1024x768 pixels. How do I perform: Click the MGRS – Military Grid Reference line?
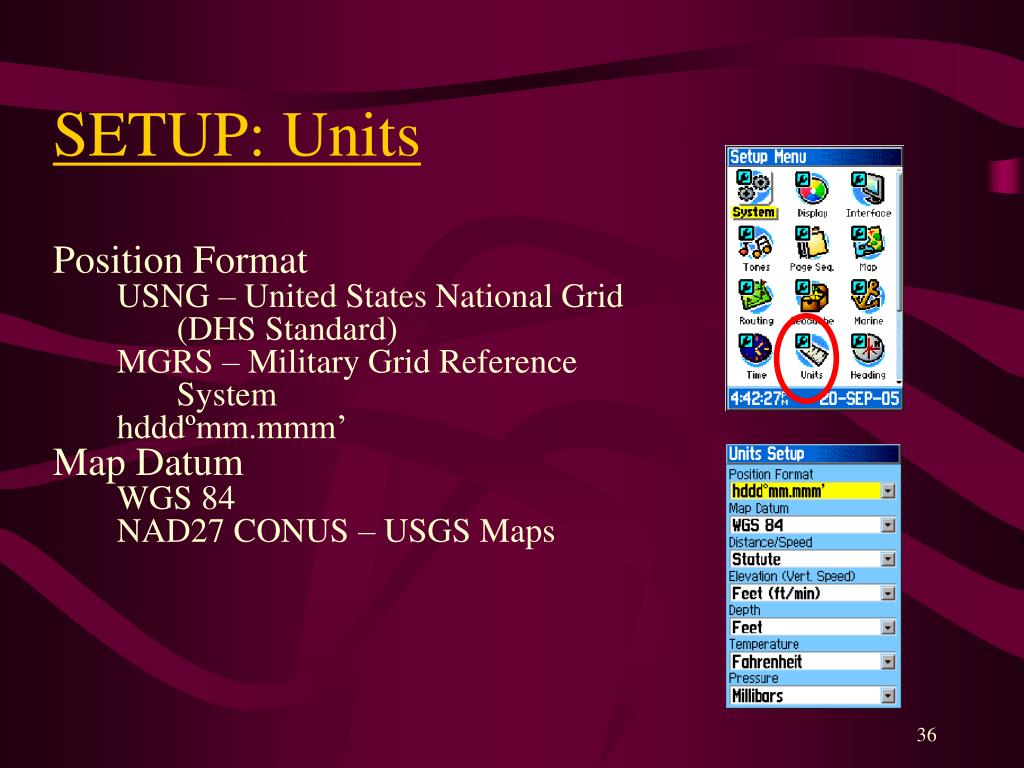coord(346,362)
